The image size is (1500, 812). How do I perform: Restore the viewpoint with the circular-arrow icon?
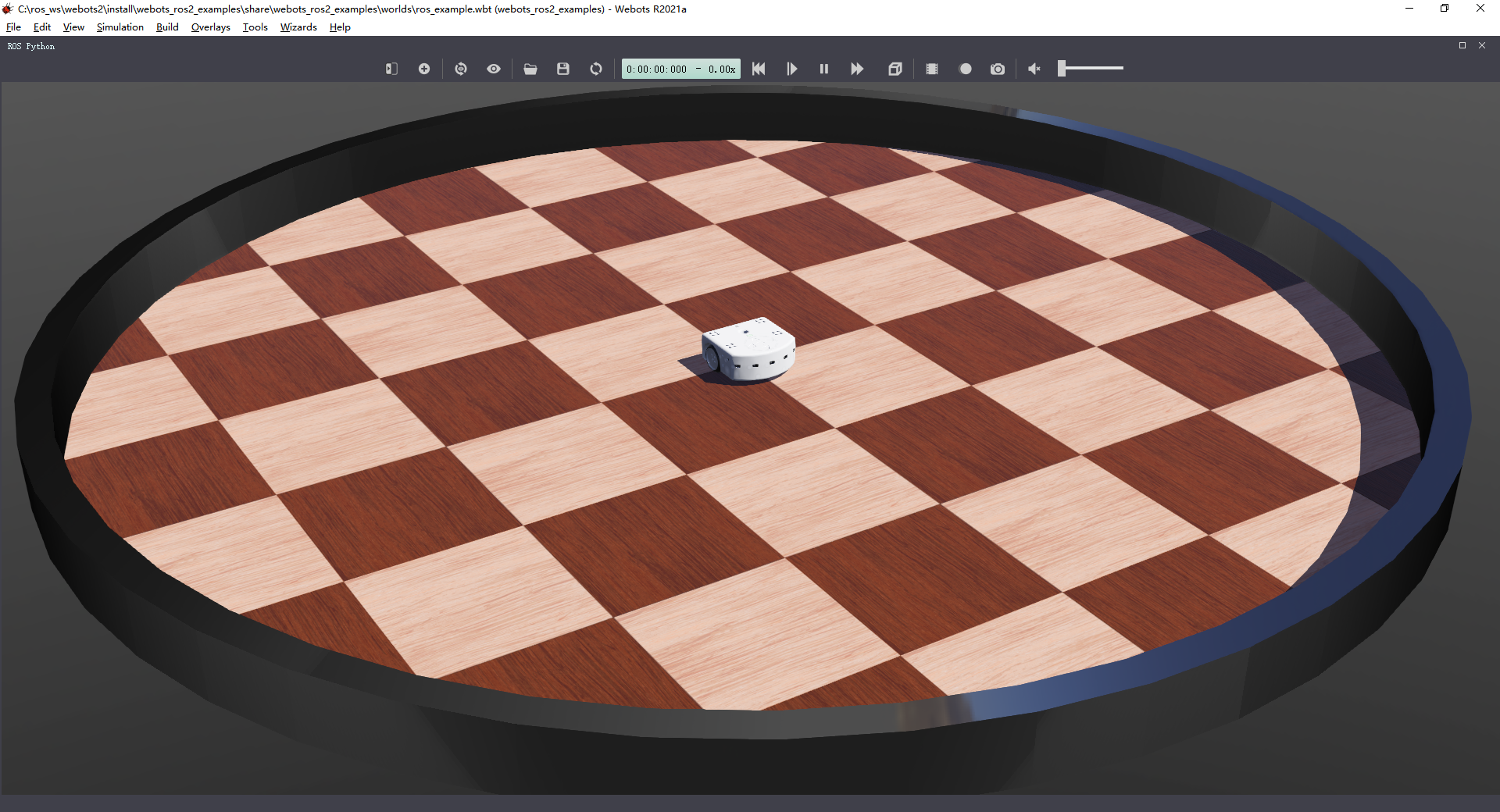coord(461,69)
